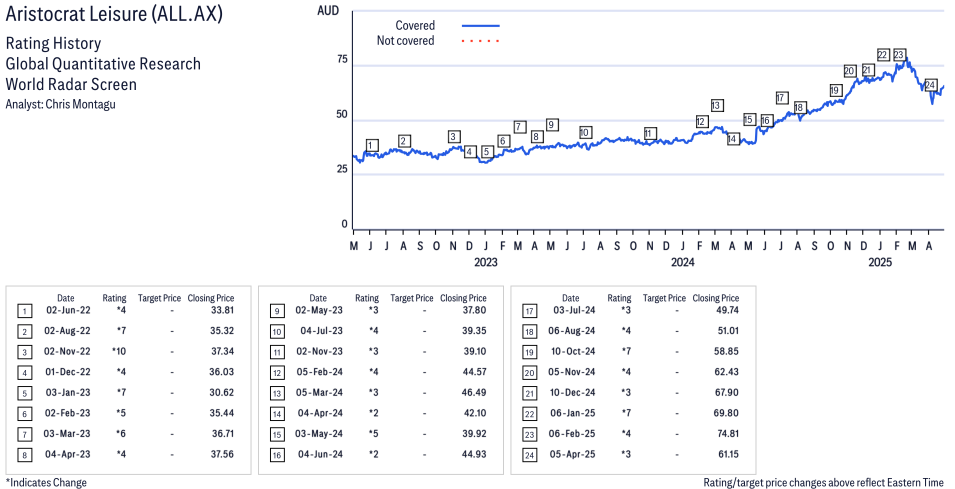955x489 pixels.
Task: Select chart marker 2 near August 2022
Action: point(403,141)
